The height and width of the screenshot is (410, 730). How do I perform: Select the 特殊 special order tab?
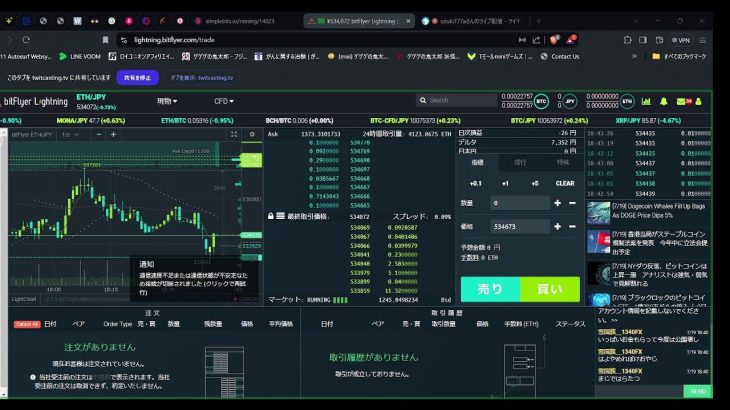click(562, 162)
